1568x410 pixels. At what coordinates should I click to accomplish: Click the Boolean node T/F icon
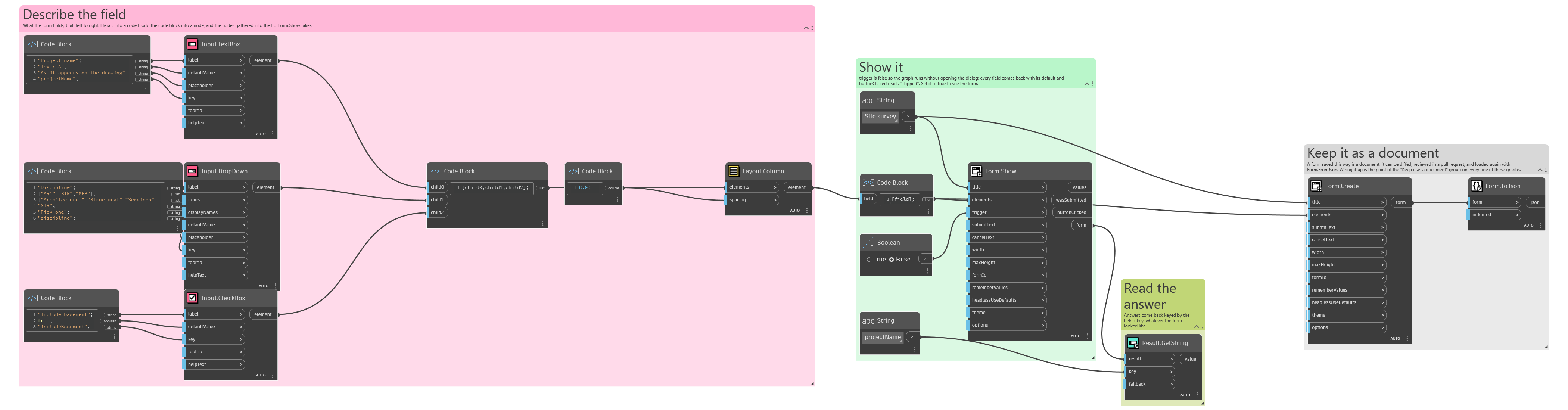pos(868,242)
